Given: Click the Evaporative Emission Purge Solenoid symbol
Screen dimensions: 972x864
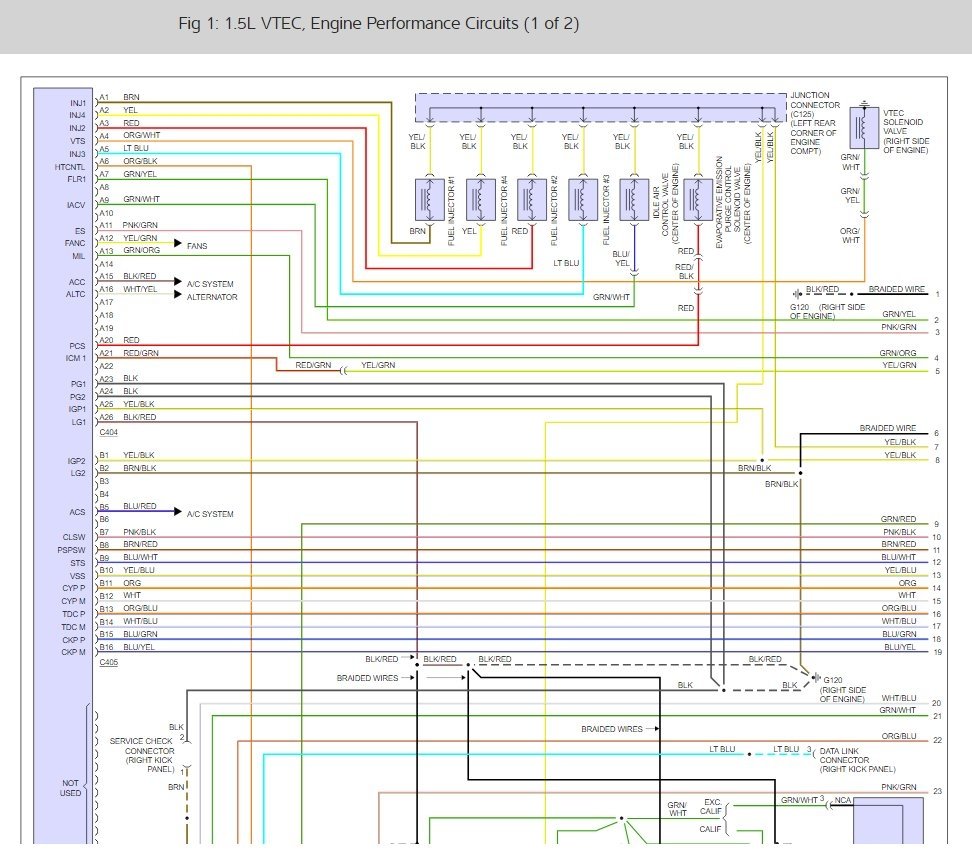Looking at the screenshot, I should coord(698,198).
